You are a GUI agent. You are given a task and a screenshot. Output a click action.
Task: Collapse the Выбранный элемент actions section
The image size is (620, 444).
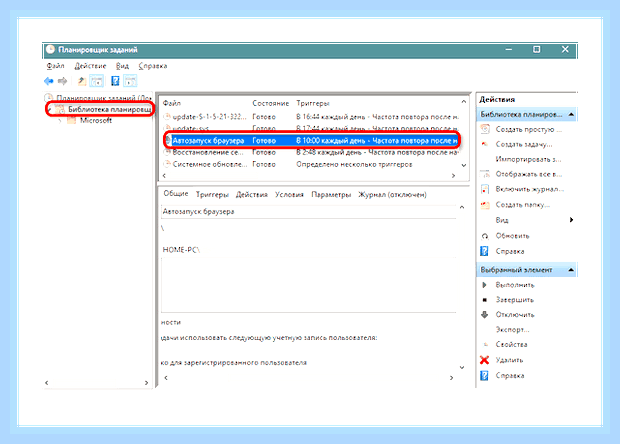[x=571, y=270]
